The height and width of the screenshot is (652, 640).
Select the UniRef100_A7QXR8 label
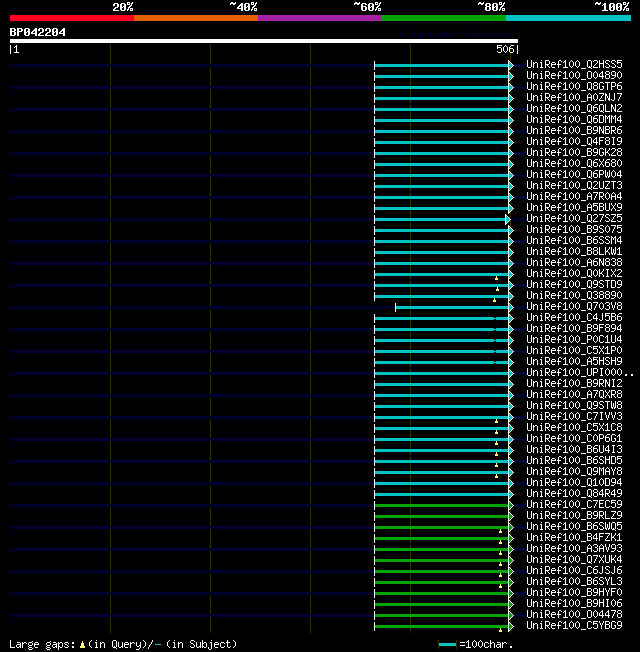pos(574,395)
